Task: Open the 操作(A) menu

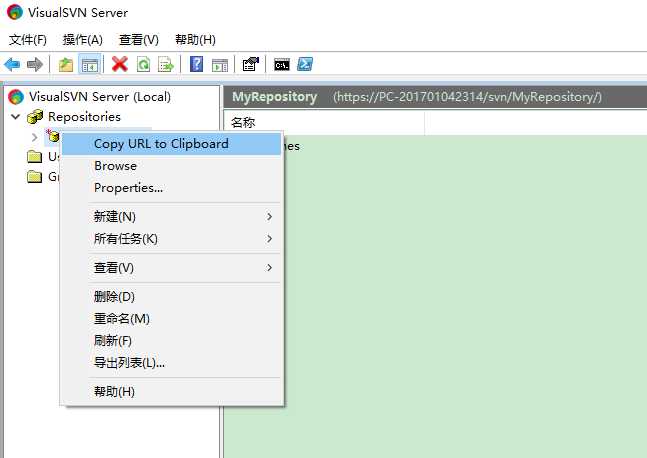Action: click(83, 40)
